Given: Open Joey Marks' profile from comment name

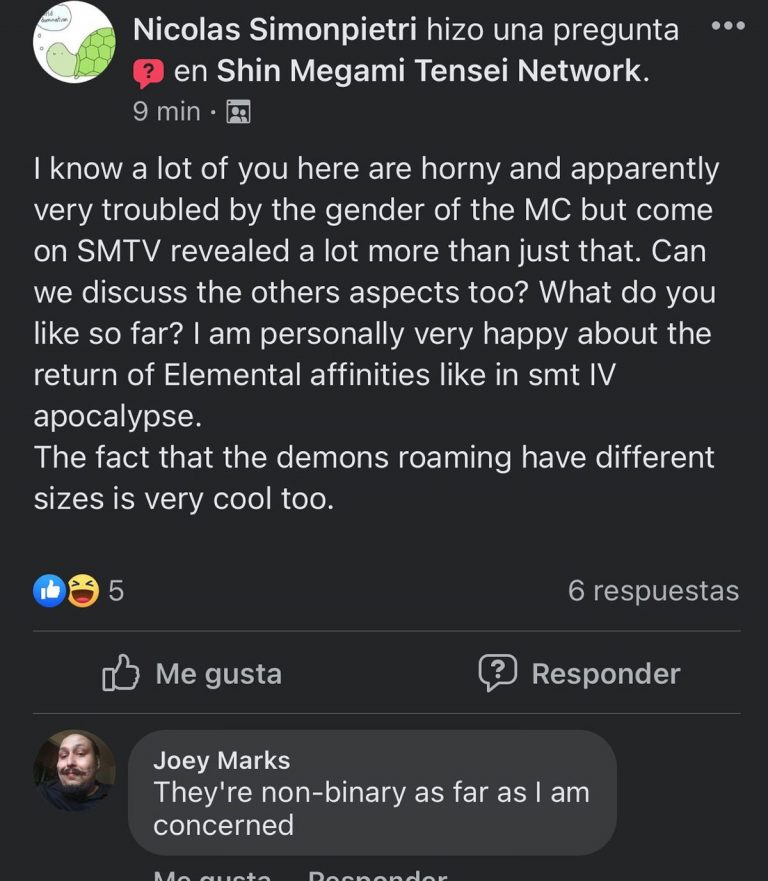Looking at the screenshot, I should point(221,760).
